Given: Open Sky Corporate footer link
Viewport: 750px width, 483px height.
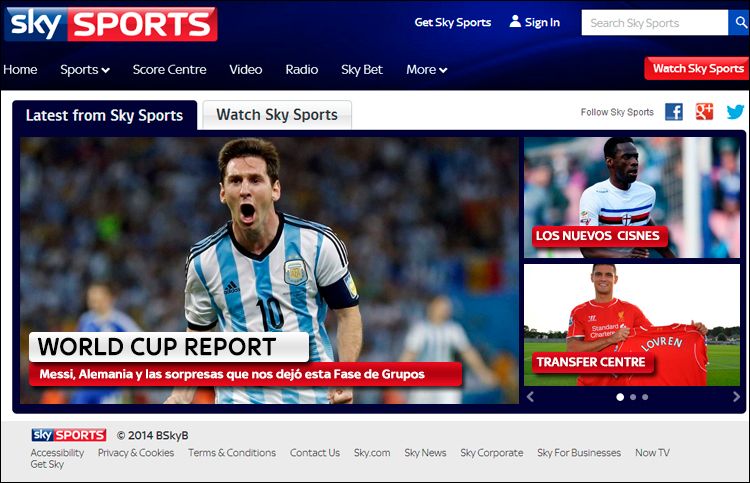Looking at the screenshot, I should coord(492,452).
